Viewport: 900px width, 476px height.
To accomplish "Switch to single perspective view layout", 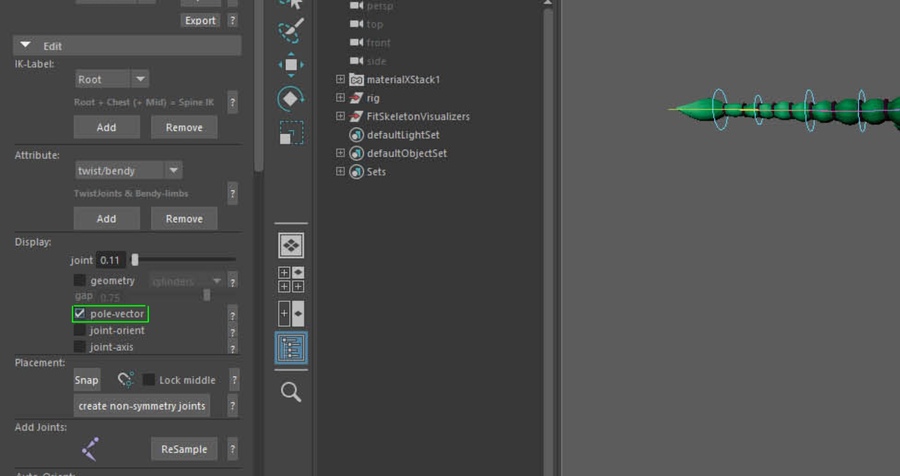I will (x=291, y=246).
